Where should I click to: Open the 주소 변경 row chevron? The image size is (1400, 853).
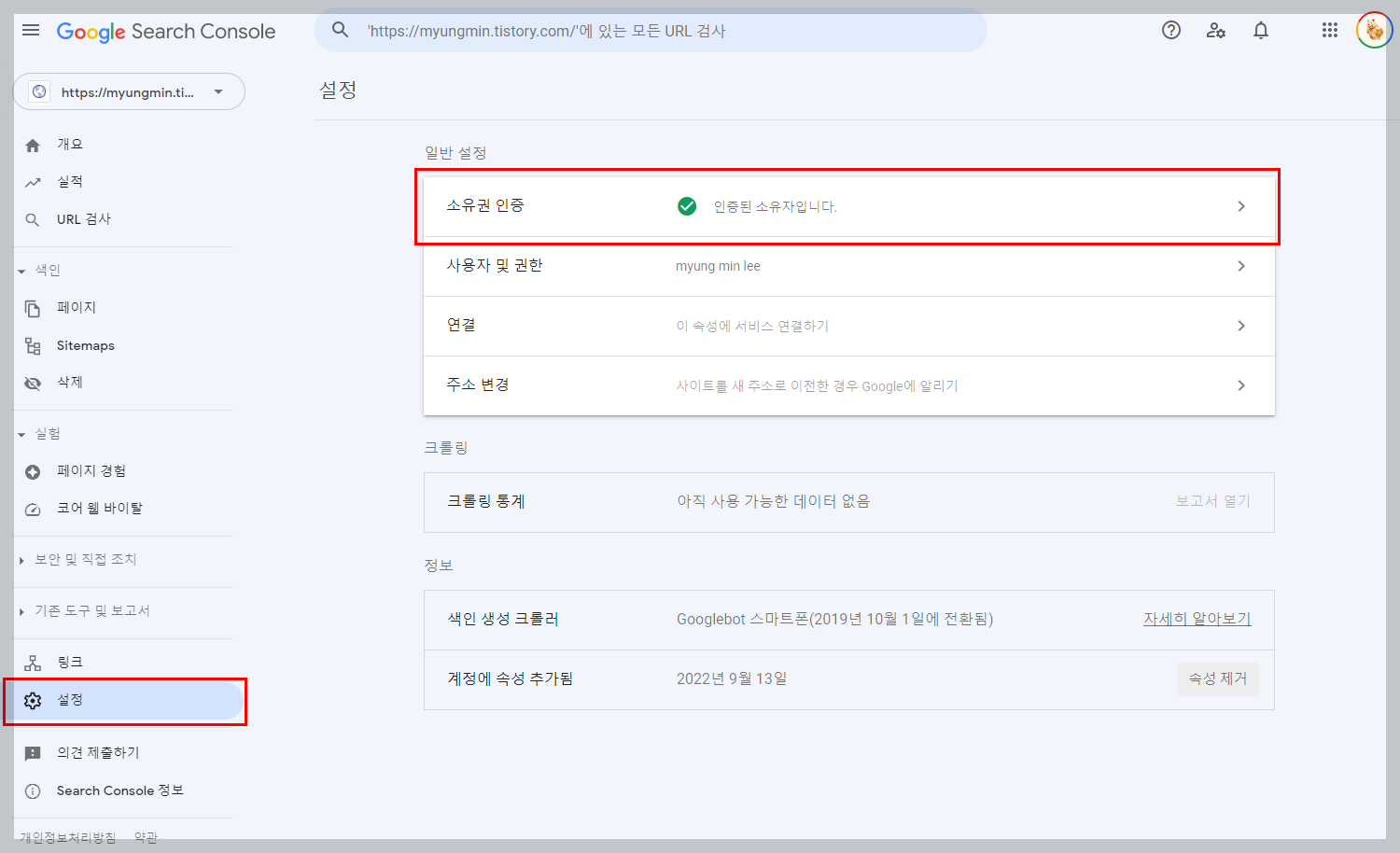coord(1241,385)
